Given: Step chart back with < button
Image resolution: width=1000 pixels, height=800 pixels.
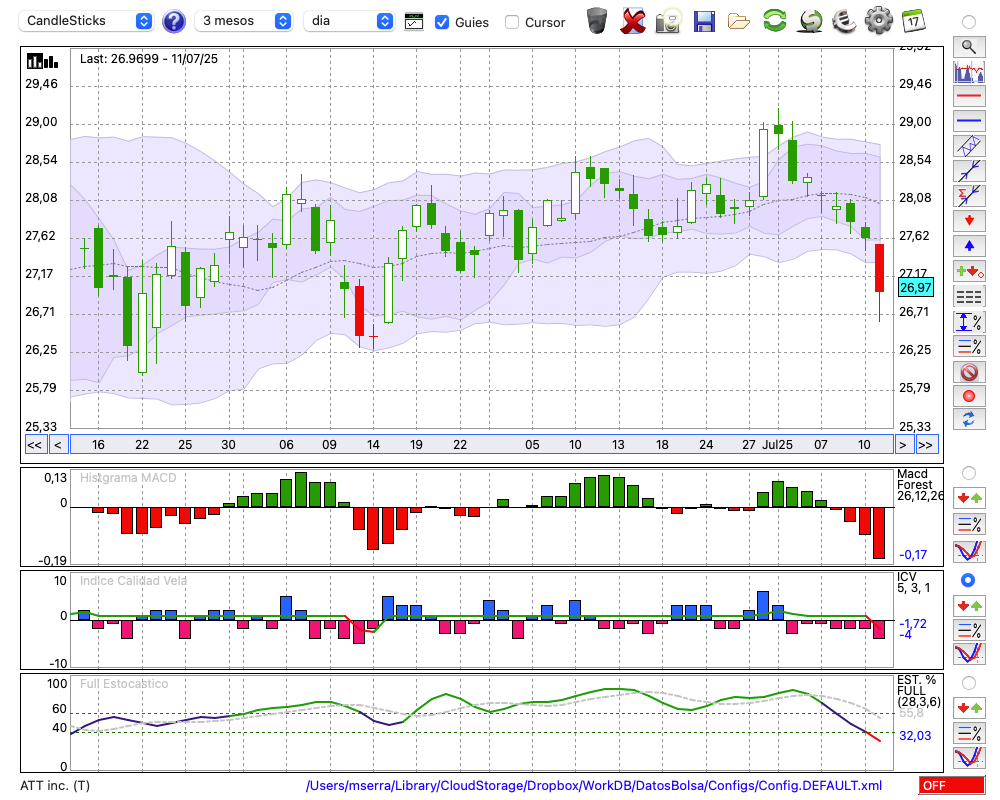Looking at the screenshot, I should coord(57,445).
